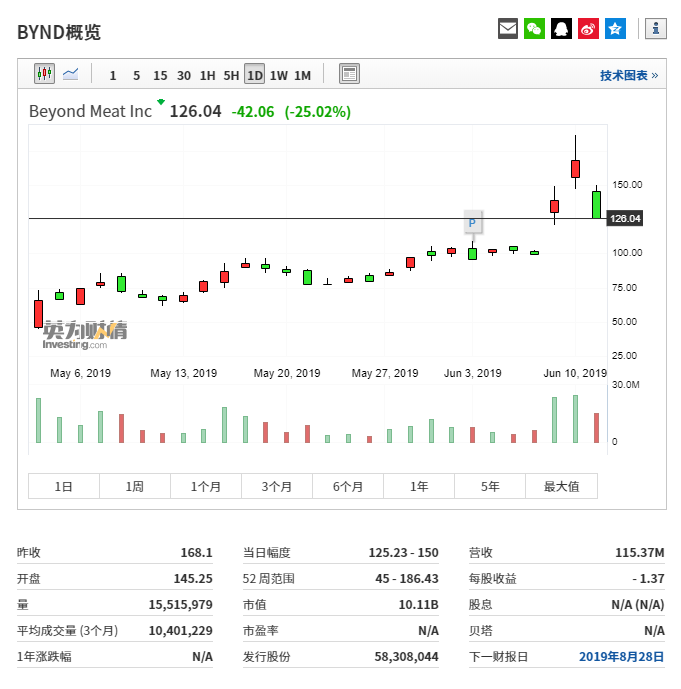Select the 1H chart interval

pyautogui.click(x=207, y=76)
